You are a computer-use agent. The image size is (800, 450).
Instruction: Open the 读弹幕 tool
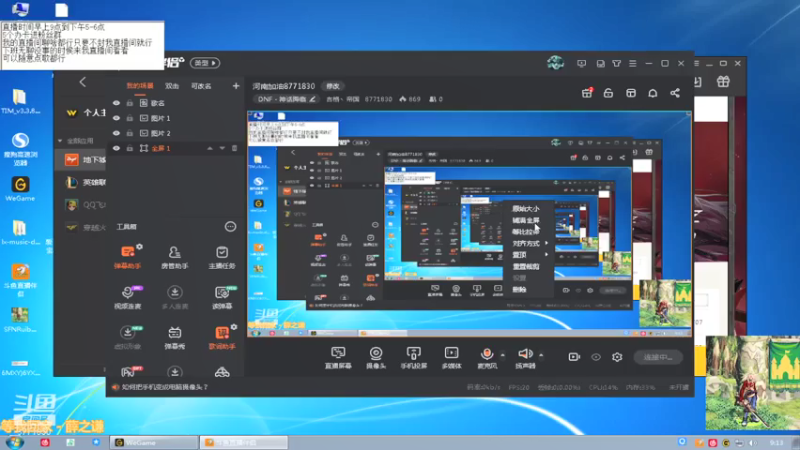(x=221, y=297)
